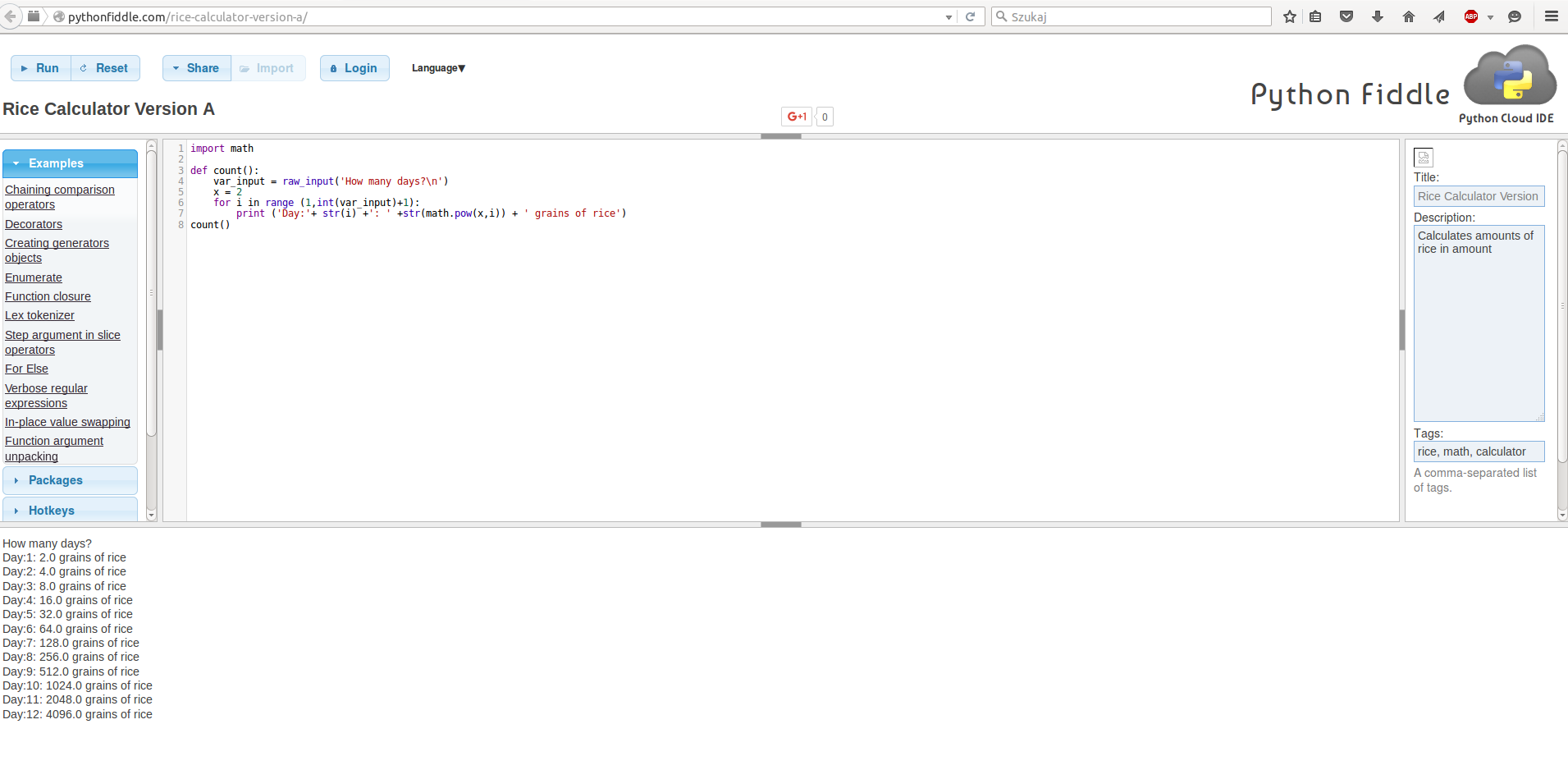Open the Lex tokenizer example link
Screen dimensions: 1568x770
coord(39,315)
